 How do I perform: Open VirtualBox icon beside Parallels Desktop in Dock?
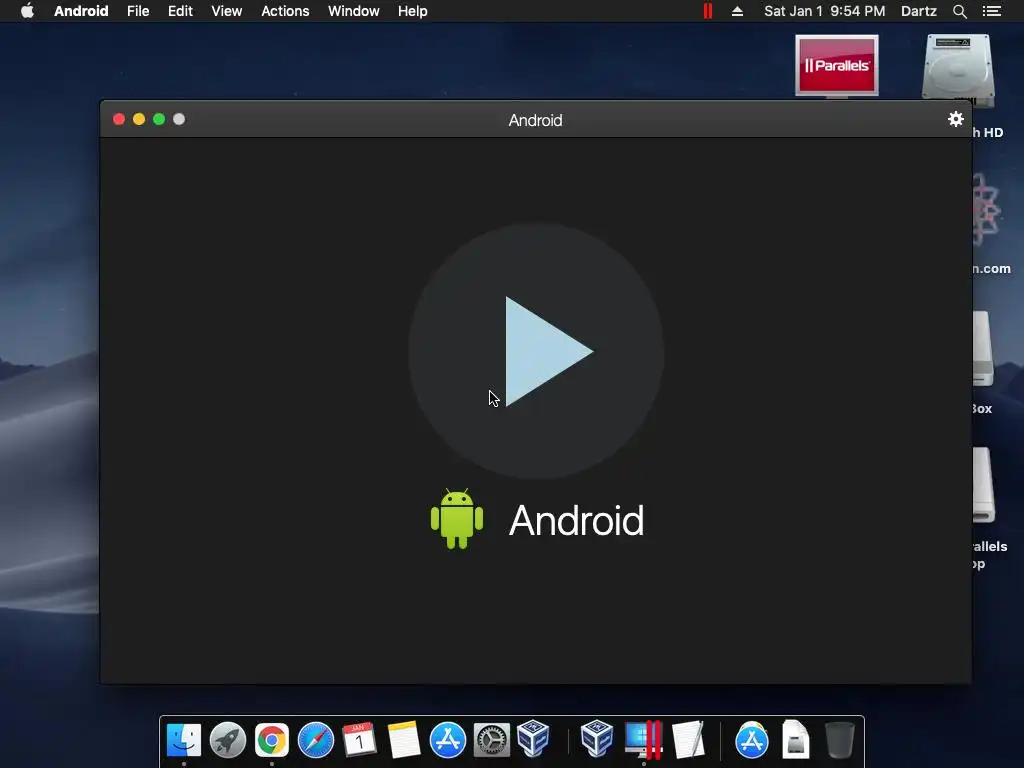(597, 739)
